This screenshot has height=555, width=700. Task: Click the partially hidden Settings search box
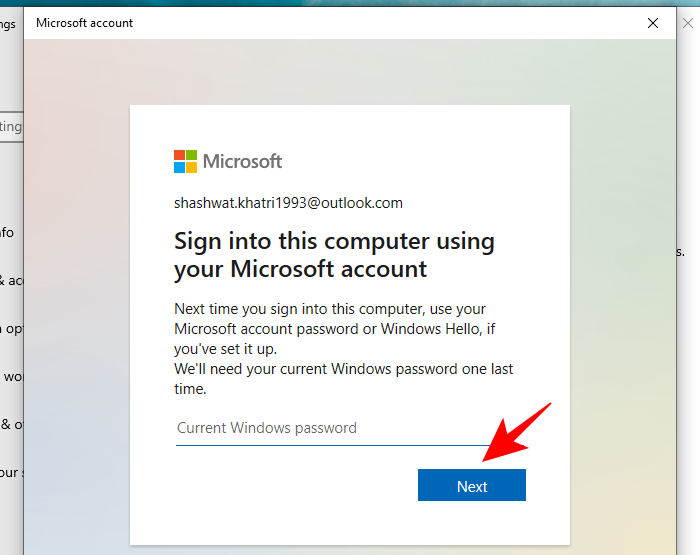click(x=11, y=127)
